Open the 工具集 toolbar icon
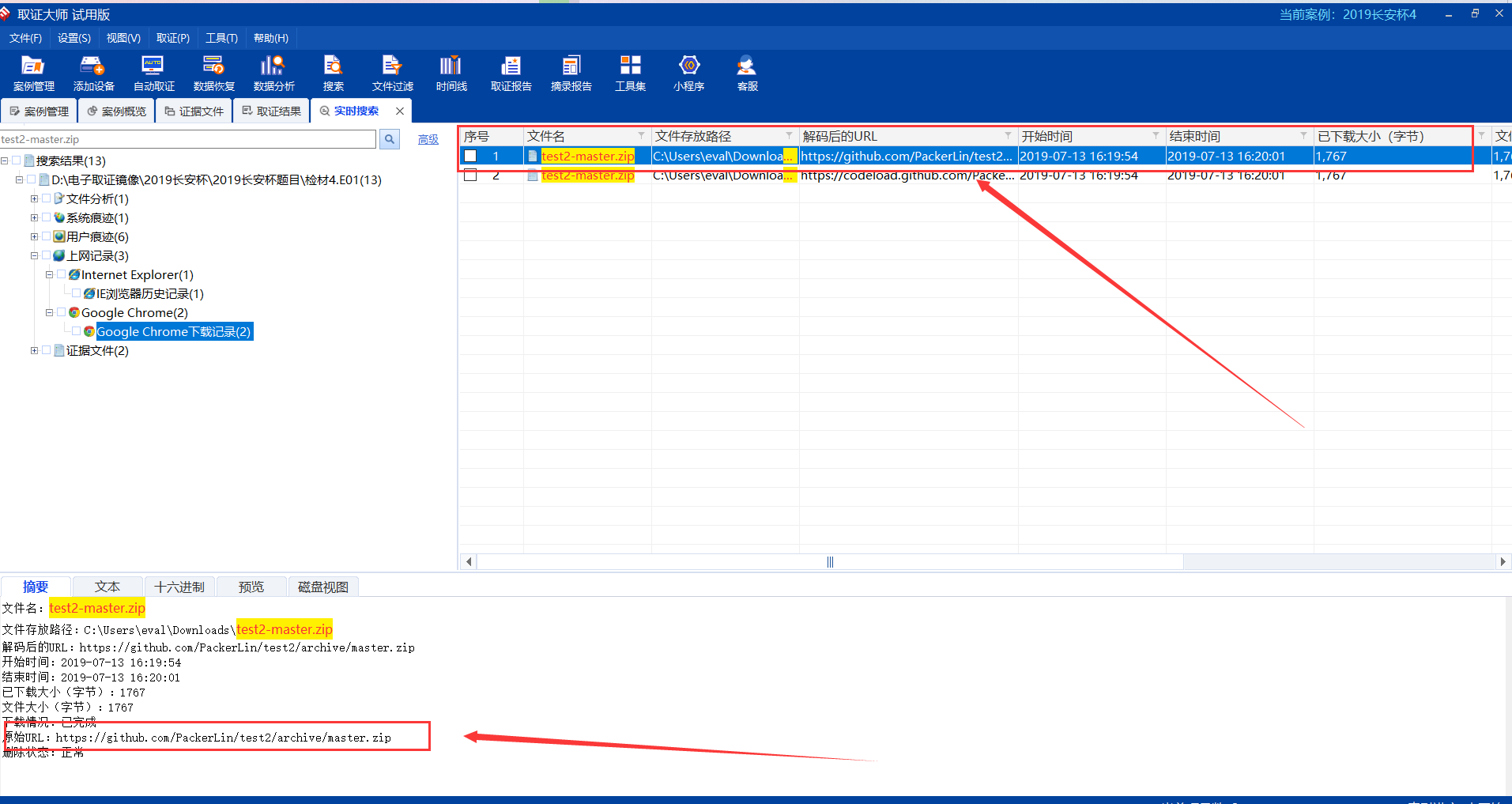 [630, 74]
